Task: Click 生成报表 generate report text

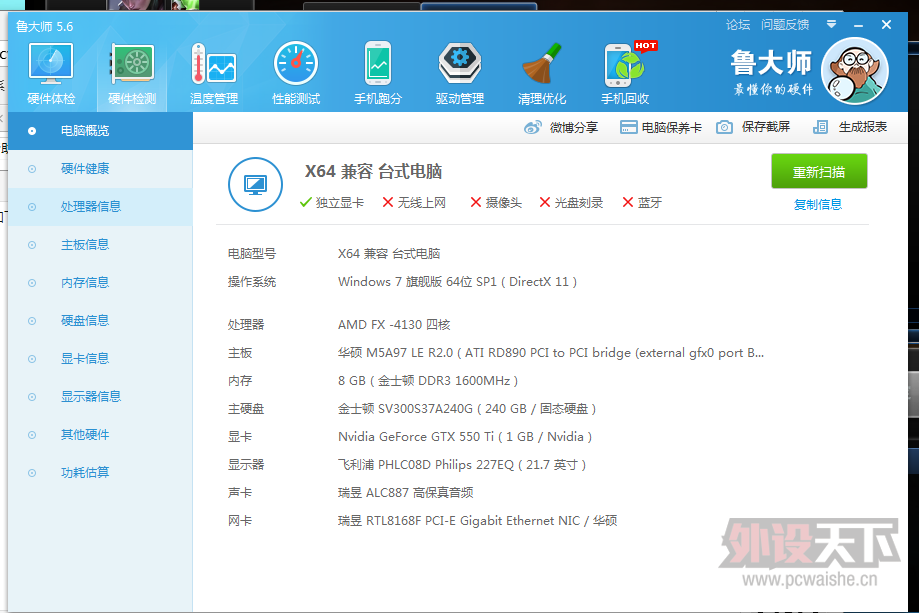Action: click(863, 127)
